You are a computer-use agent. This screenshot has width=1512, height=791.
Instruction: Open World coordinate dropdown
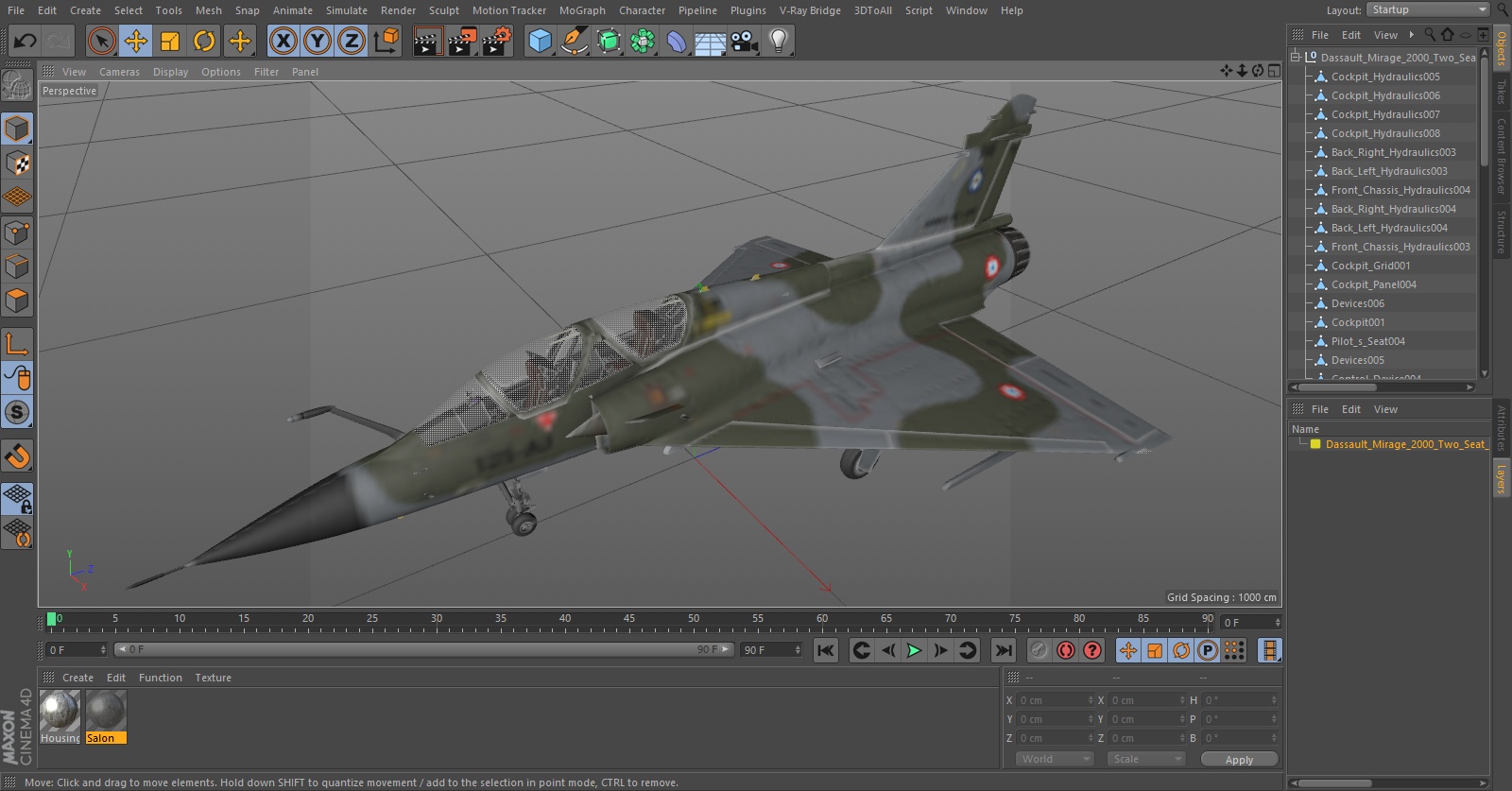point(1055,759)
